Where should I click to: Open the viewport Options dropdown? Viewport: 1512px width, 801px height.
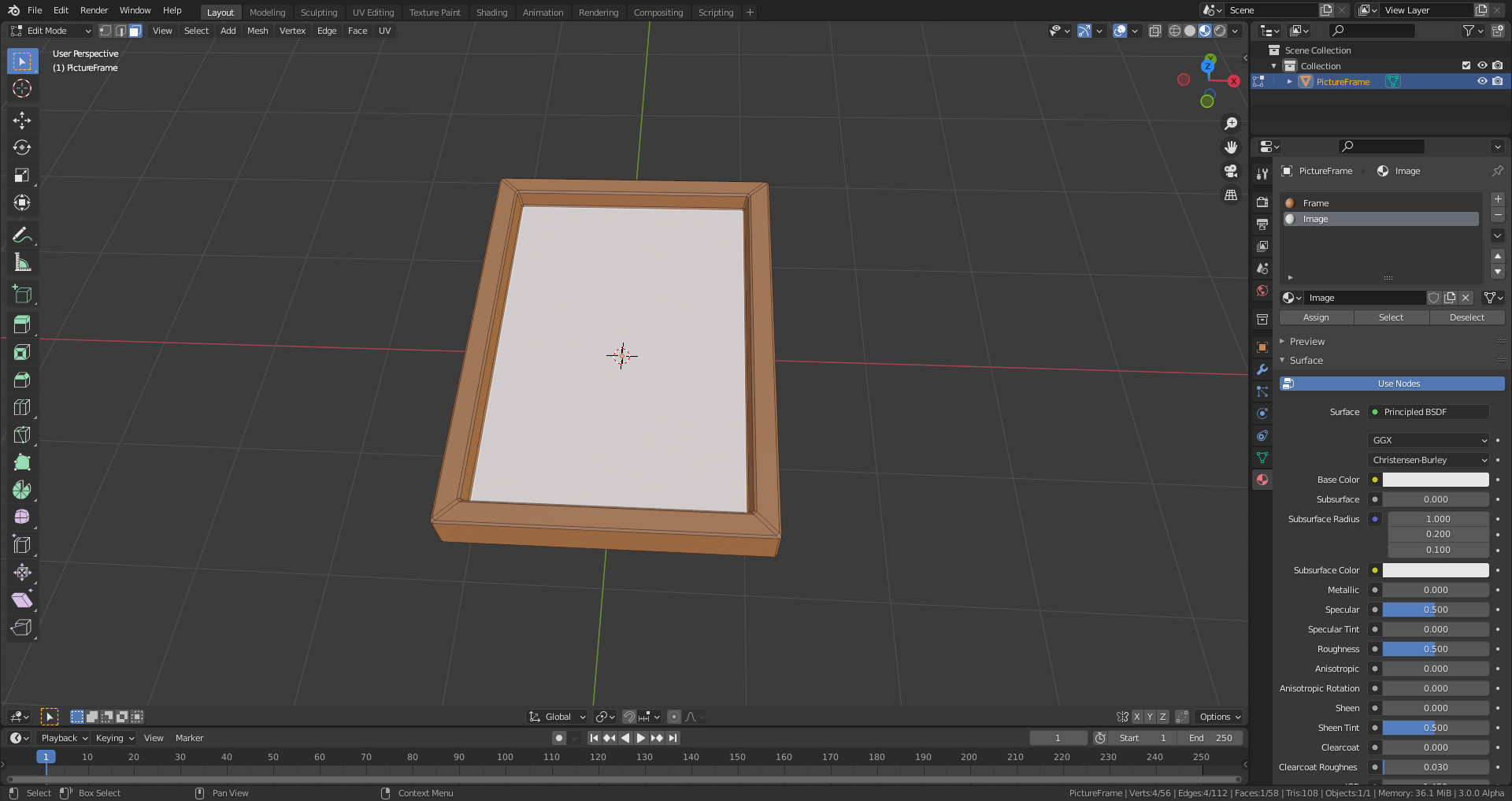pos(1220,717)
